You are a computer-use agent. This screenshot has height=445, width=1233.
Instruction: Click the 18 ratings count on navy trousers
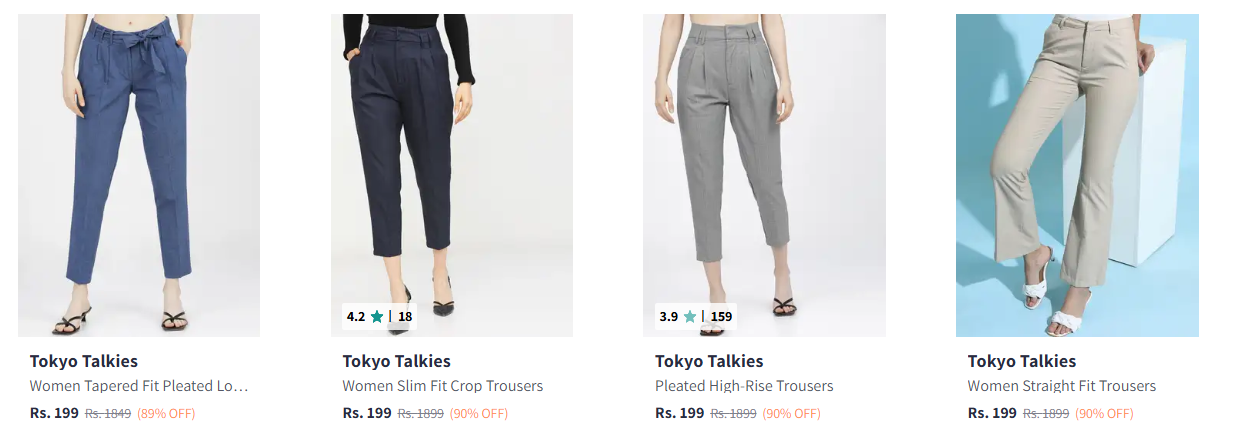tap(405, 317)
